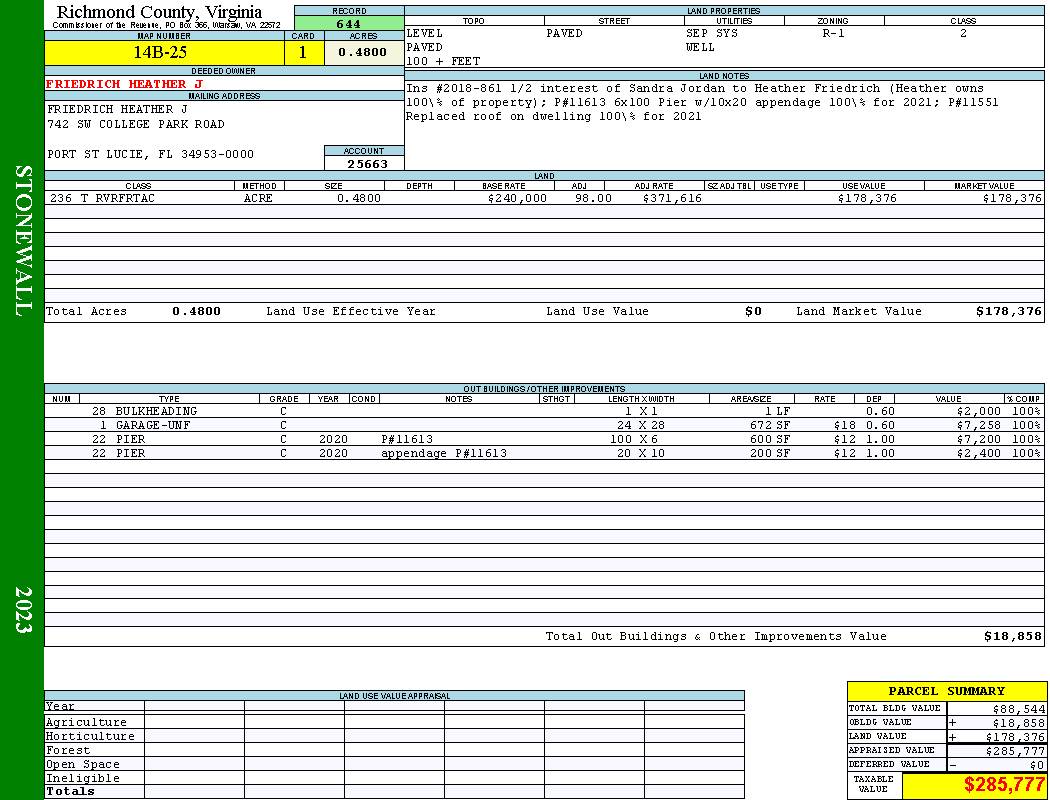Click the map number 14B-25 field
1050x800 pixels.
tap(164, 53)
